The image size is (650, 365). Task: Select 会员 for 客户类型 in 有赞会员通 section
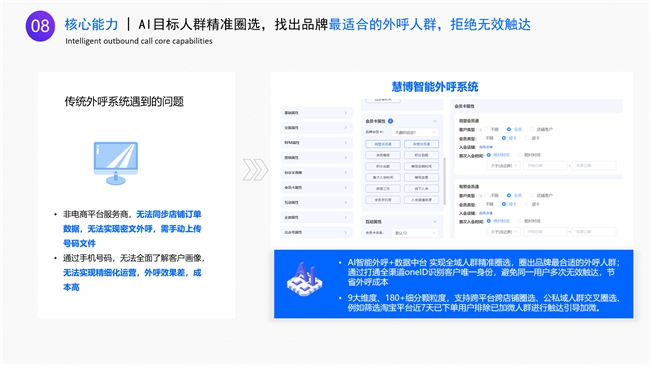coord(514,195)
